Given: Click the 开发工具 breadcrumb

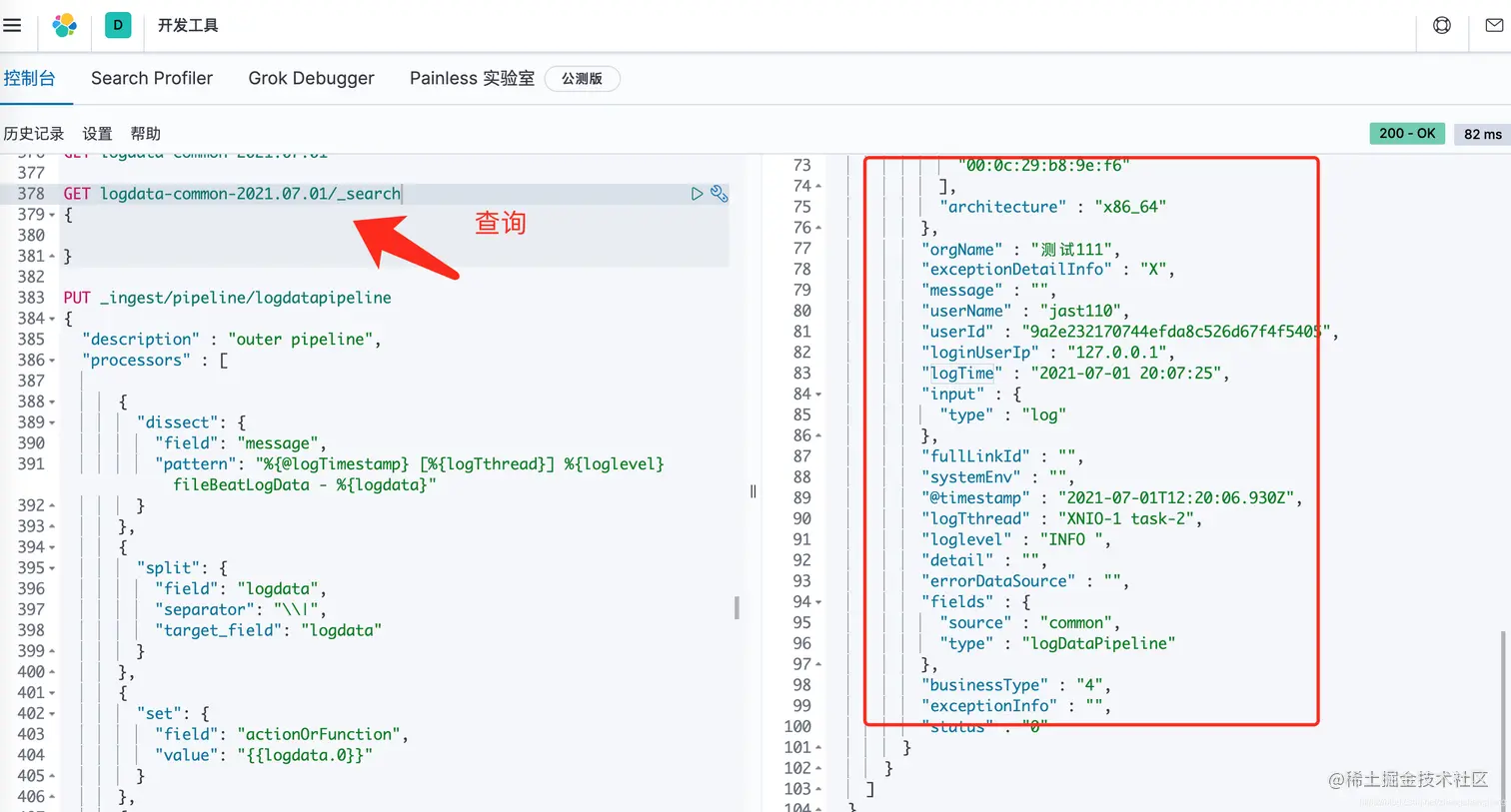Looking at the screenshot, I should pos(188,25).
